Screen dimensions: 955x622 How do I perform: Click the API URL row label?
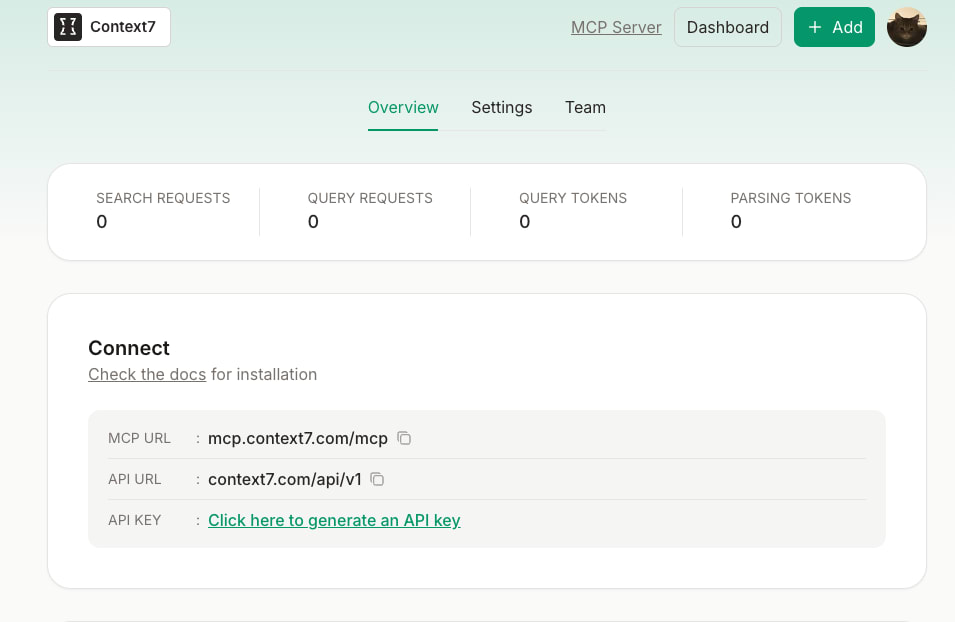coord(135,479)
